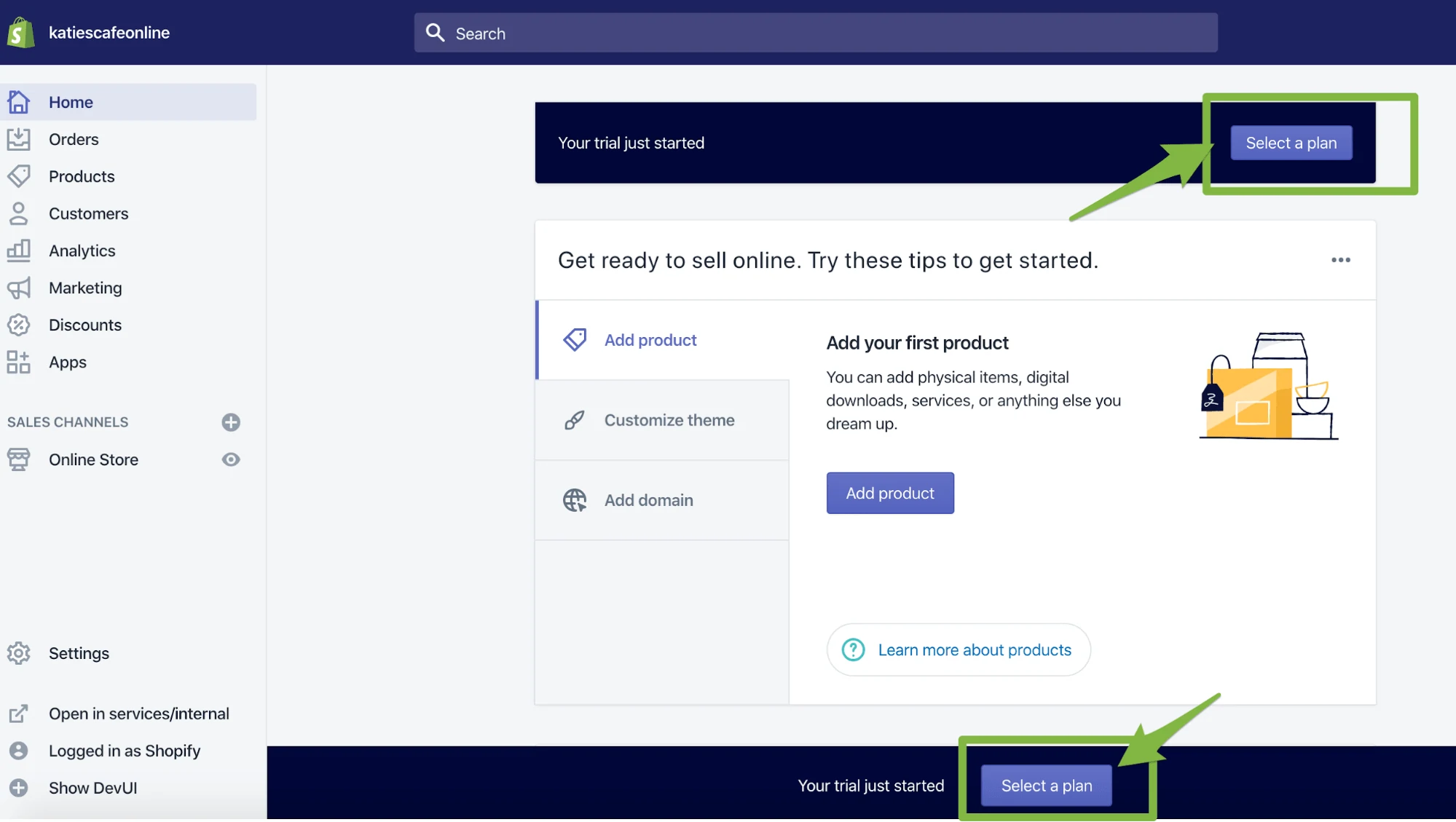Screen dimensions: 1456x822
Task: Click the Add product action button
Action: click(x=890, y=492)
